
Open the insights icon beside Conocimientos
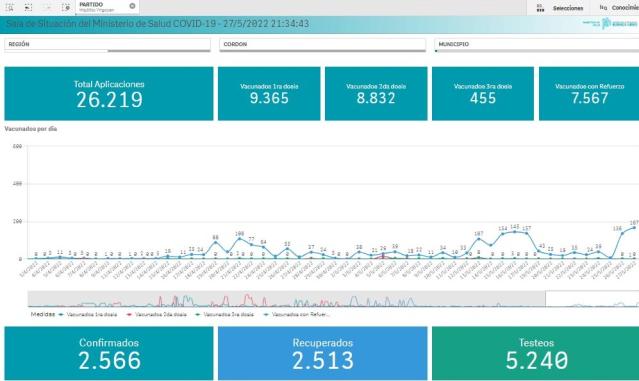tap(603, 7)
